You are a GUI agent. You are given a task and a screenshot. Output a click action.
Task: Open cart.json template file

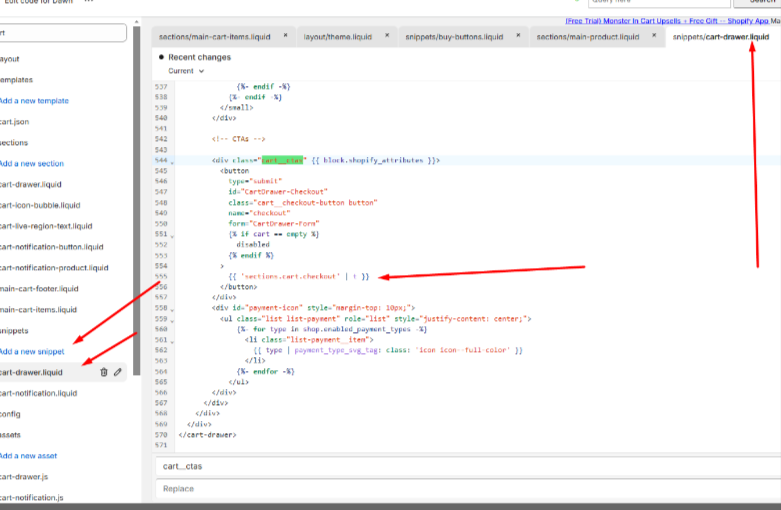pos(14,122)
